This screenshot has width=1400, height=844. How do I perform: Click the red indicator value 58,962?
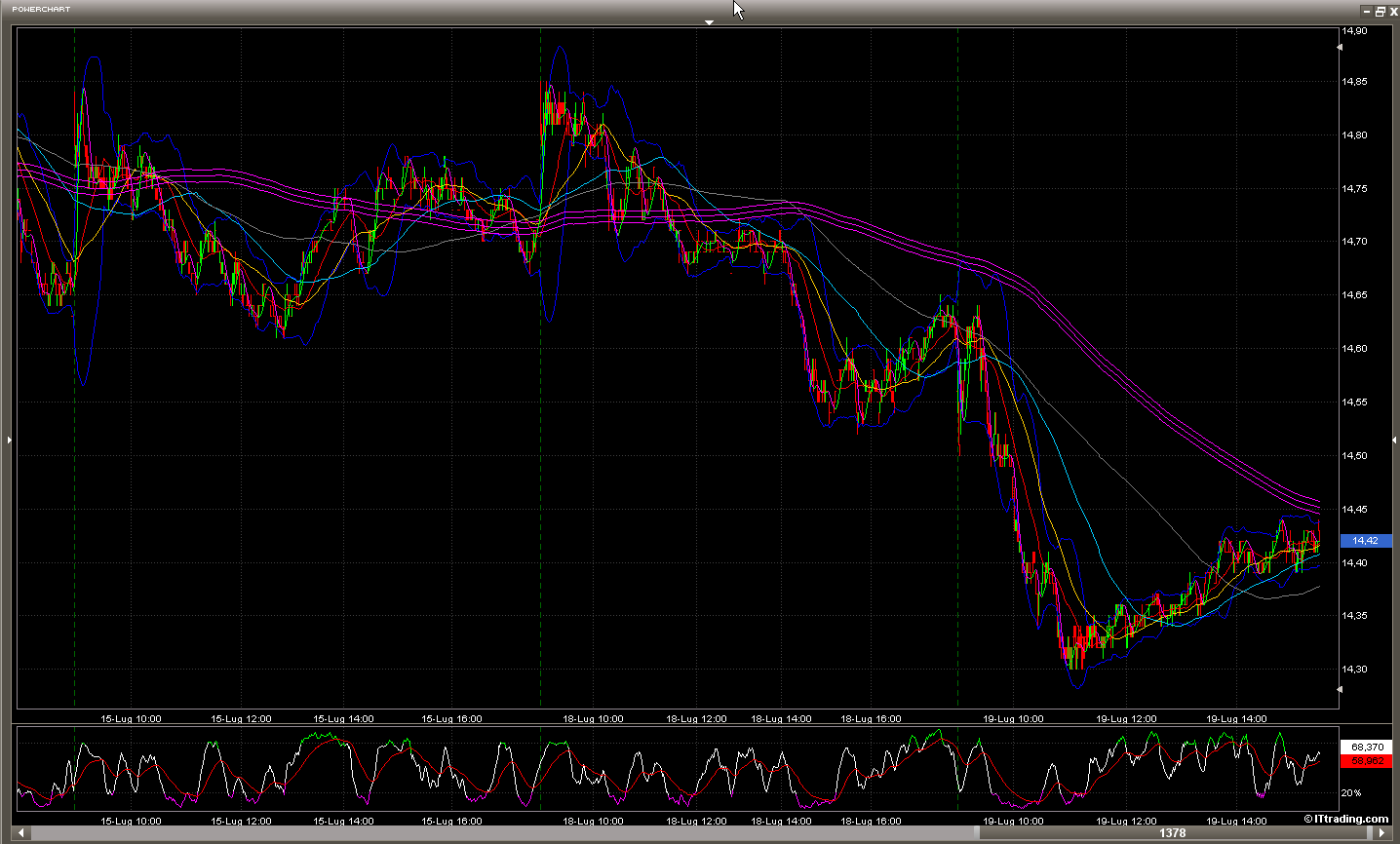coord(1367,760)
